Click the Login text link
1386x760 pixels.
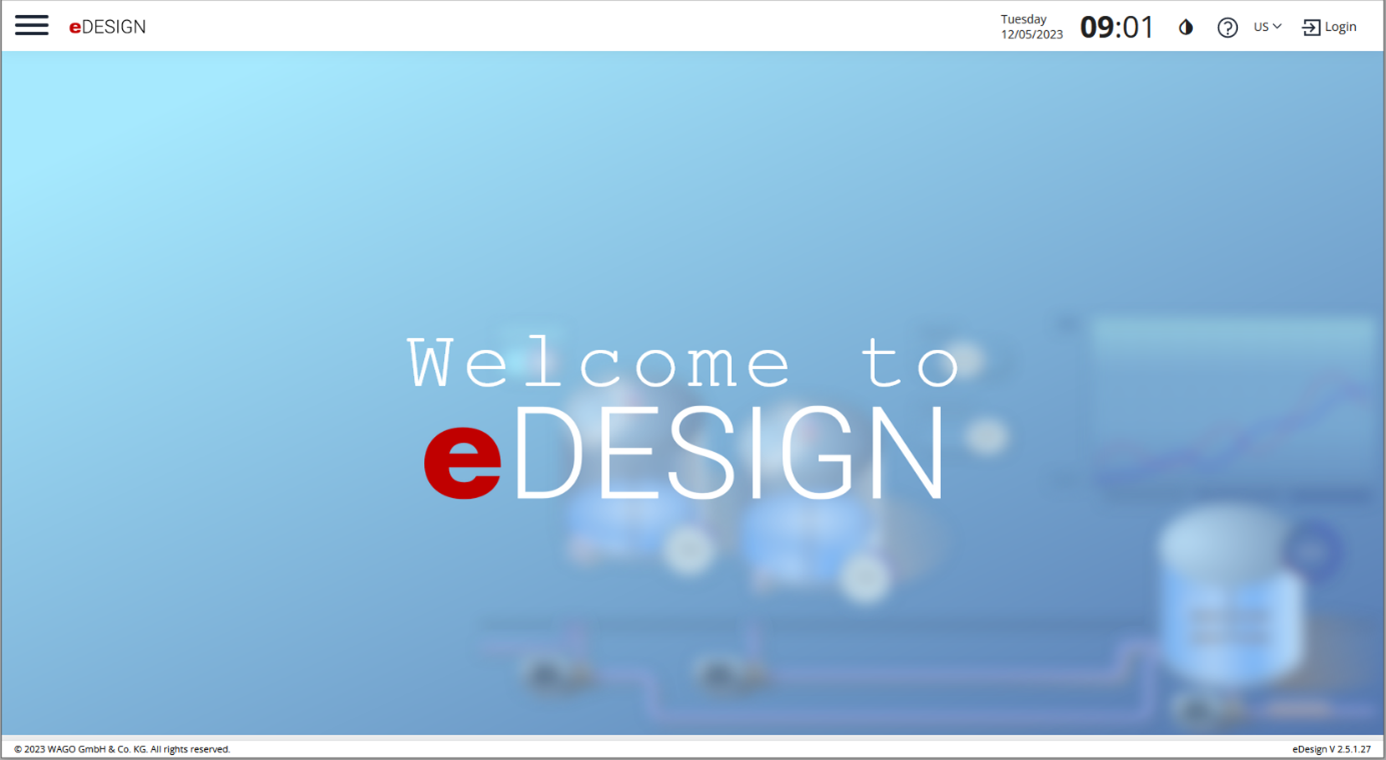pos(1340,27)
